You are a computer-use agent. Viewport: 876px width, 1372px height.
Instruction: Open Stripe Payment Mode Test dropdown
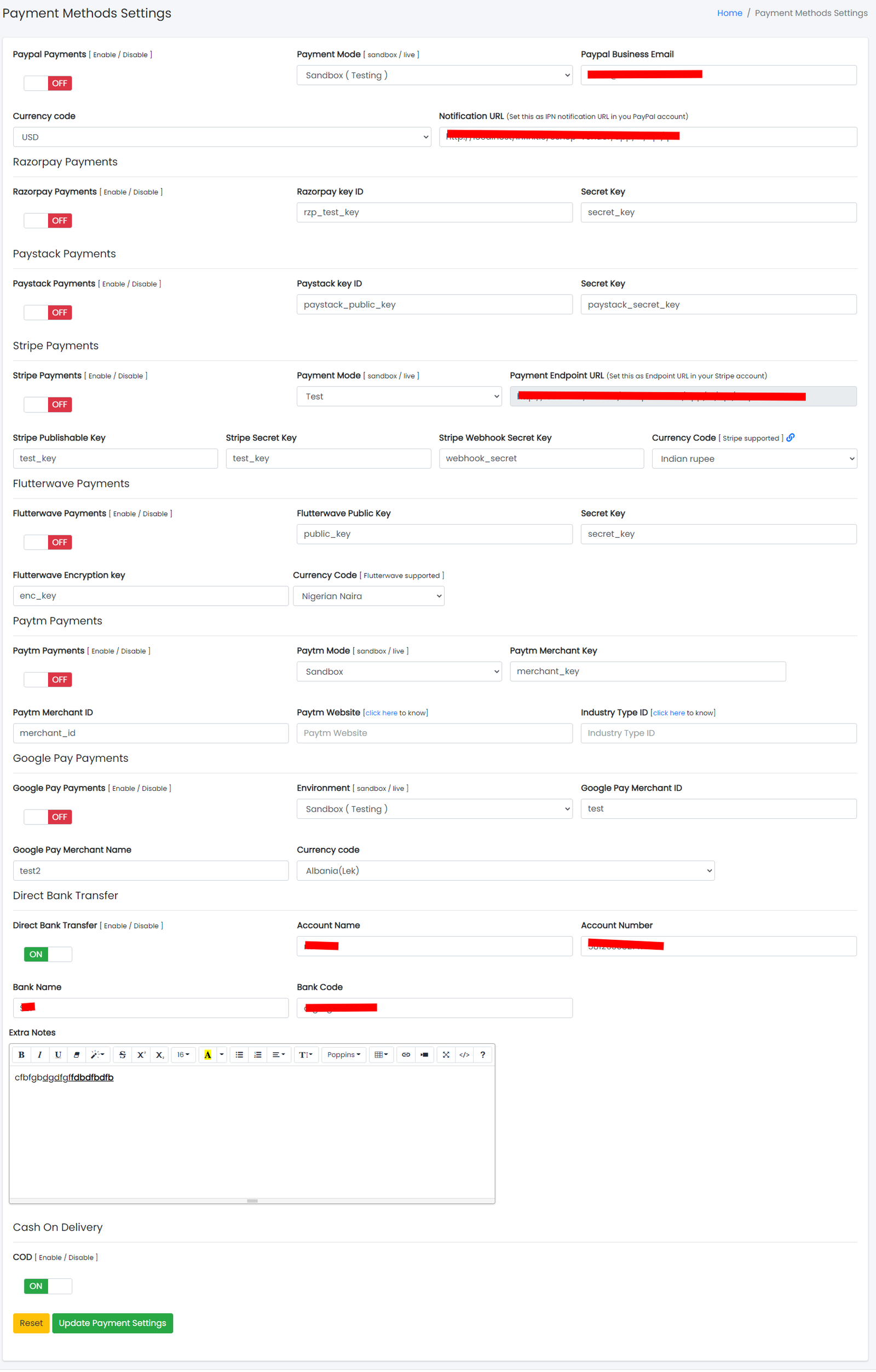(x=399, y=397)
